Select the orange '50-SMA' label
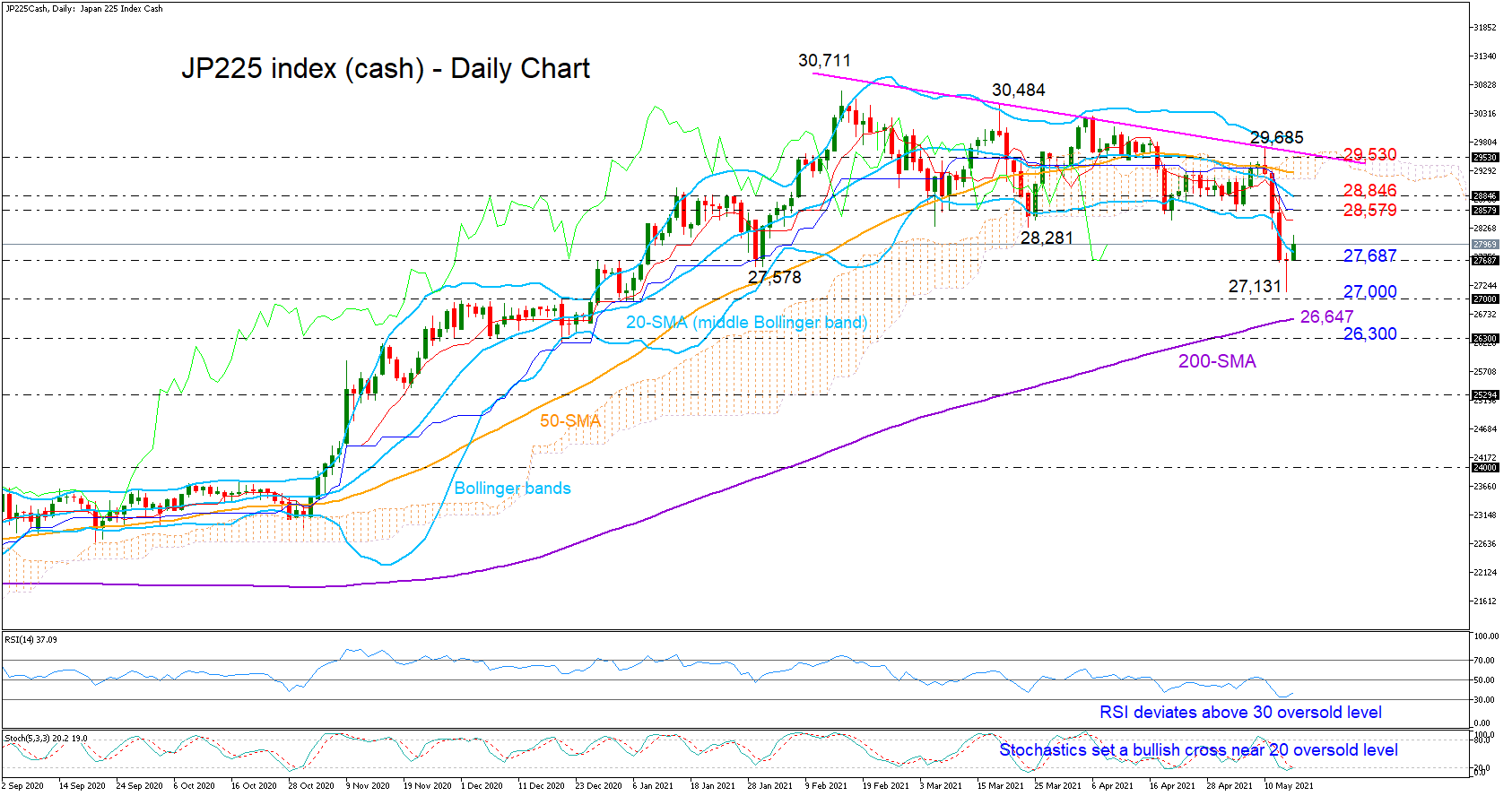The width and height of the screenshot is (1512, 796). point(570,420)
